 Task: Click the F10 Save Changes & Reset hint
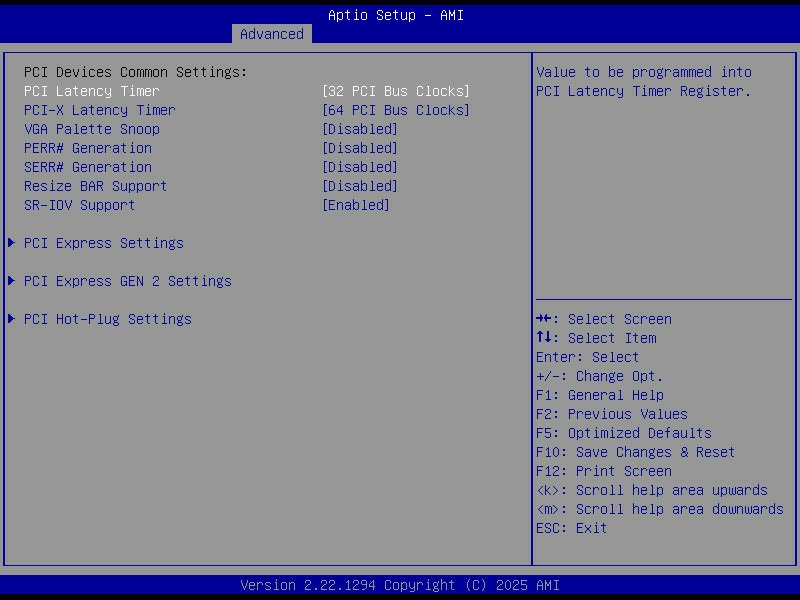[x=635, y=452]
